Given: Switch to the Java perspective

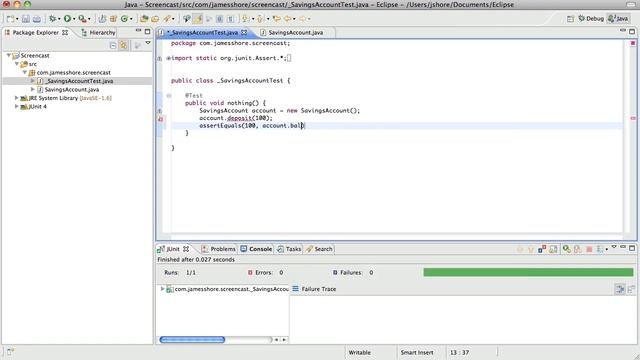Looking at the screenshot, I should pyautogui.click(x=618, y=19).
